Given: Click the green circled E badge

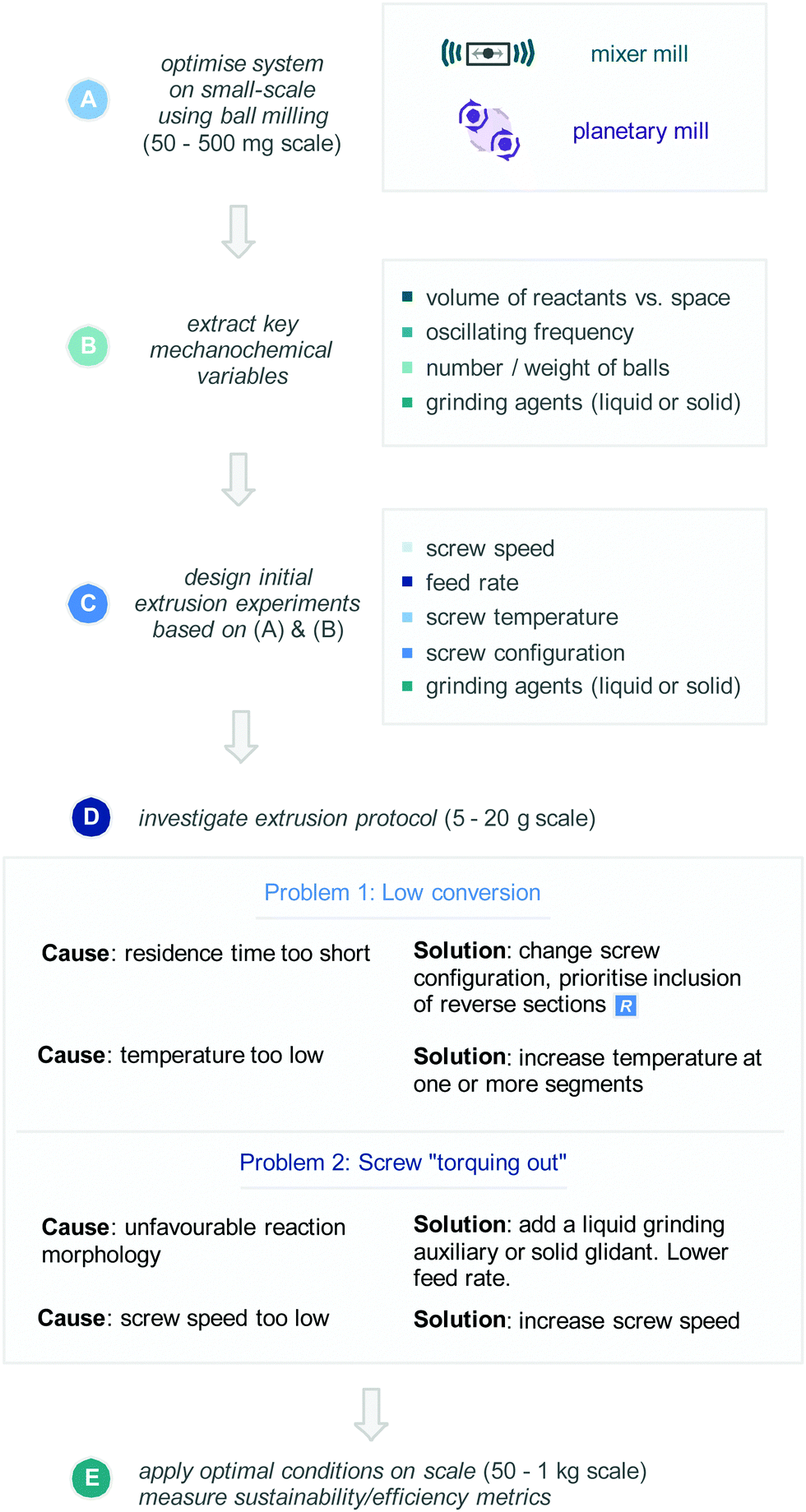Looking at the screenshot, I should click(x=91, y=1477).
